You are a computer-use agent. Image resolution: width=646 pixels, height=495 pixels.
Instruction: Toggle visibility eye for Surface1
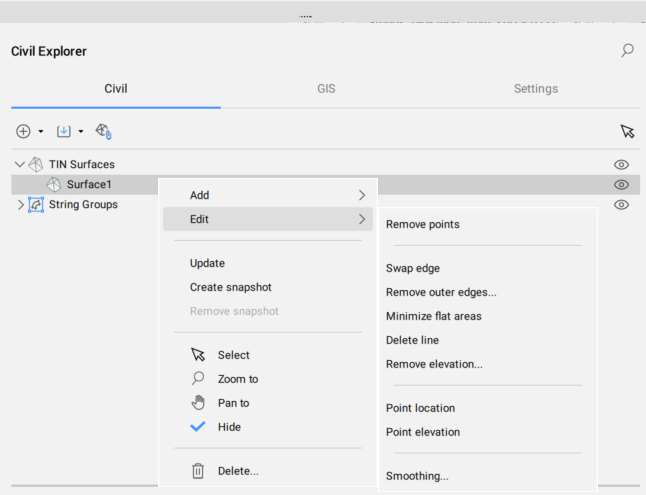click(621, 184)
